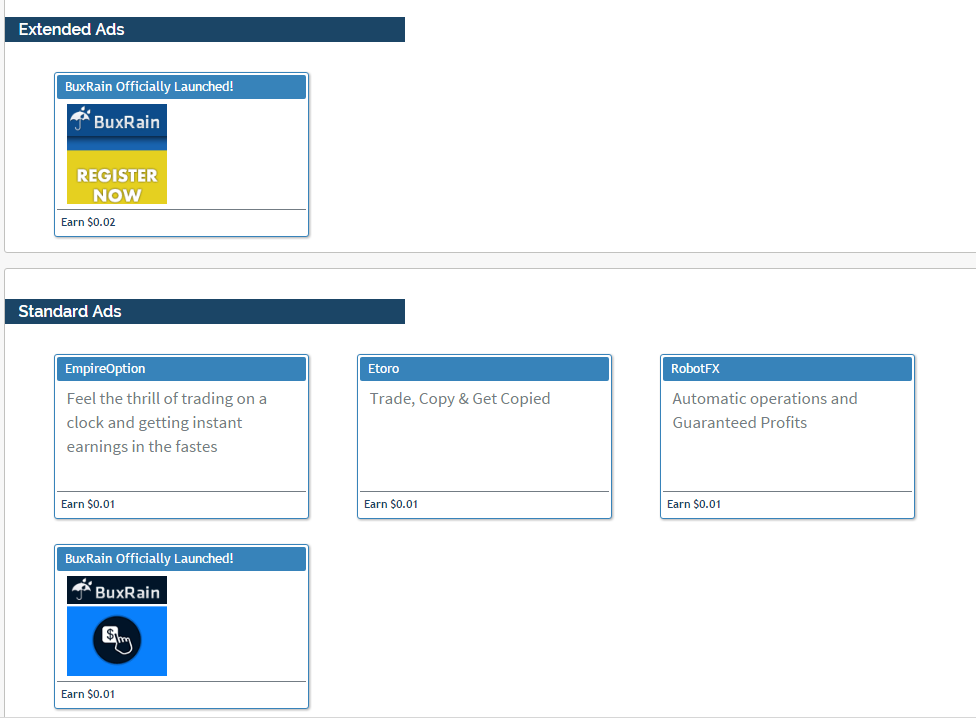The height and width of the screenshot is (718, 976).
Task: Click the Standard Ads section header
Action: tap(205, 311)
